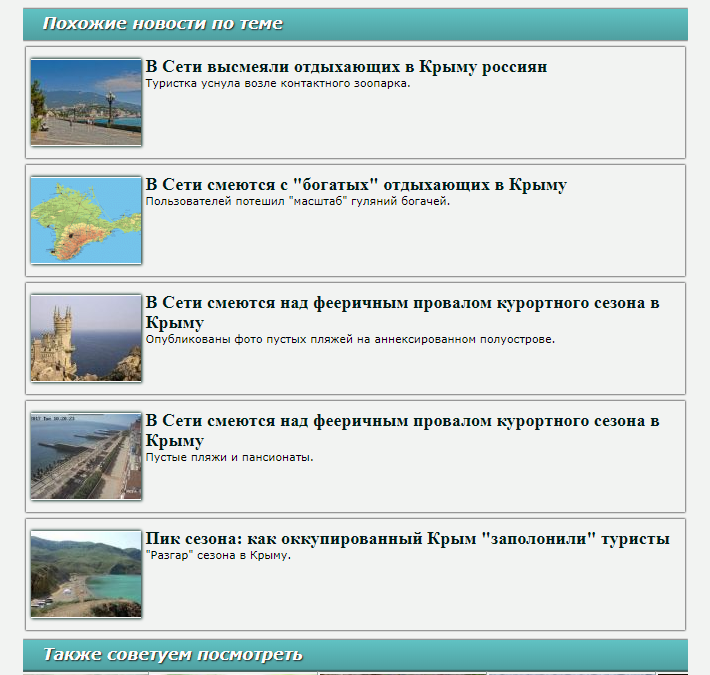Open the Yalta embankment photo thumbnail
Viewport: 710px width, 675px height.
[86, 102]
